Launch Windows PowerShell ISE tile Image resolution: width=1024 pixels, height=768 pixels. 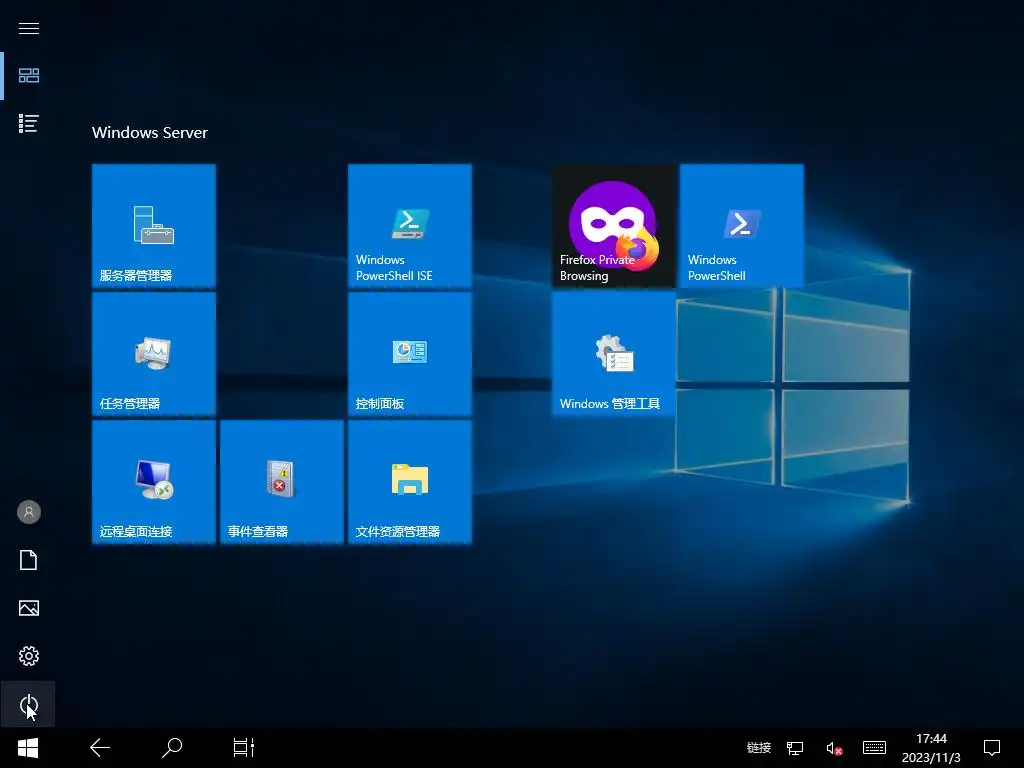pos(410,225)
